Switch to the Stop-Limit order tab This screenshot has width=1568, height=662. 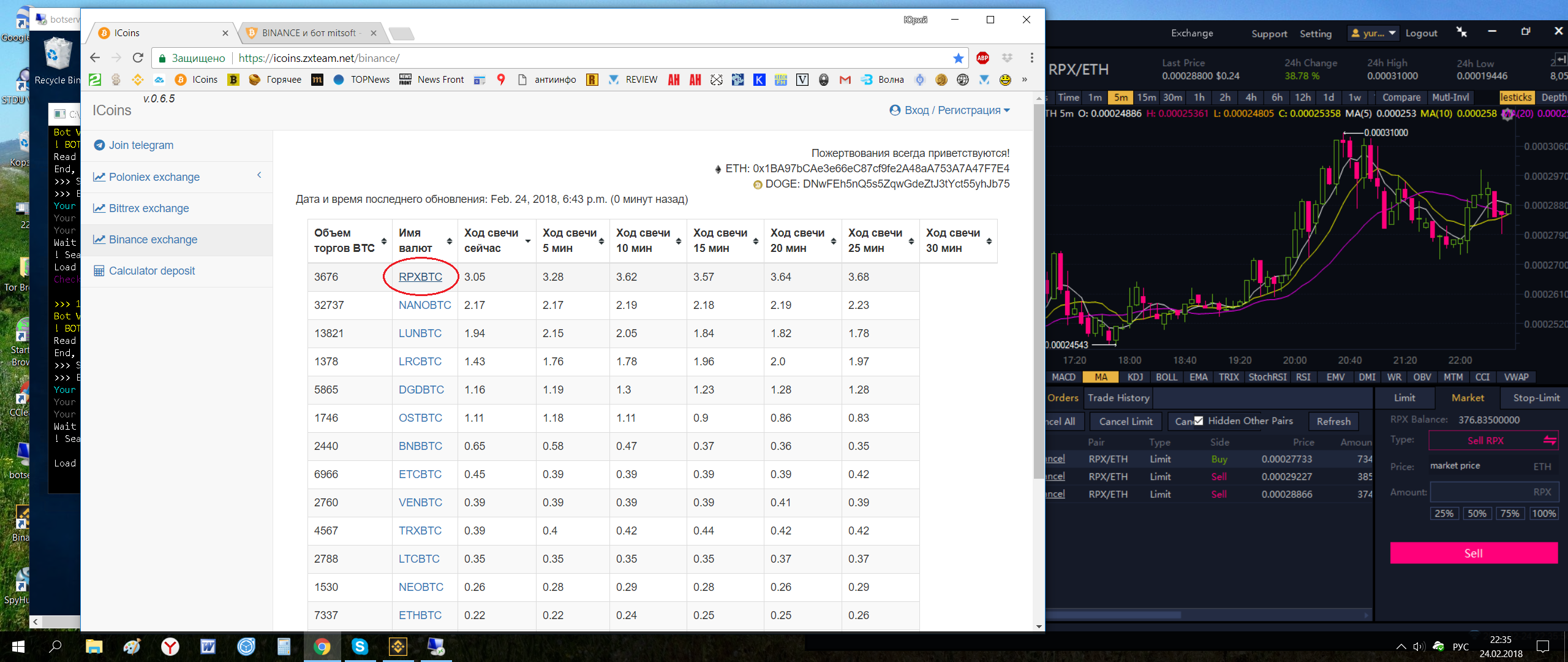[x=1536, y=398]
